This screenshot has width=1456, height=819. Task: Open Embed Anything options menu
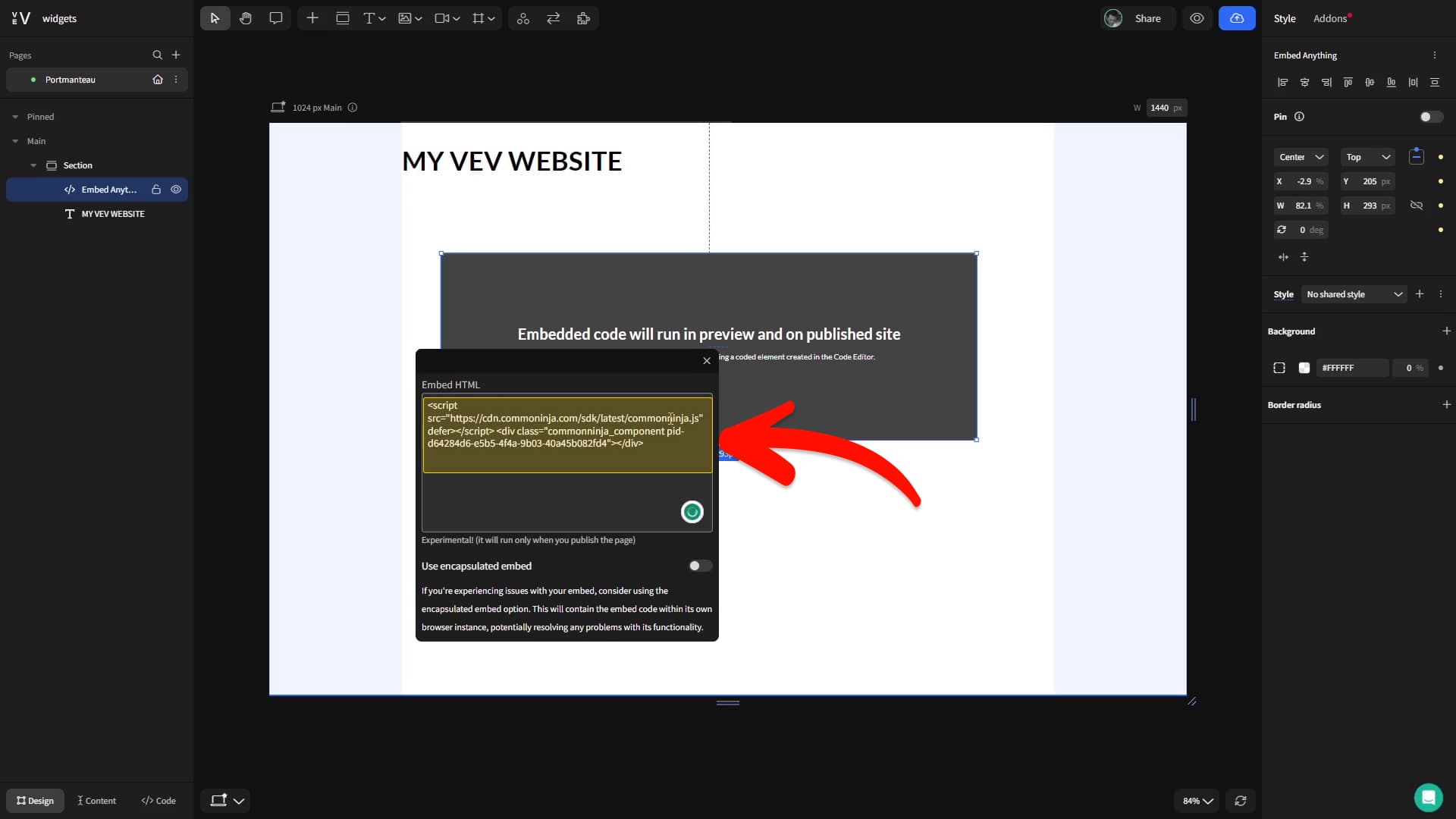point(1434,55)
